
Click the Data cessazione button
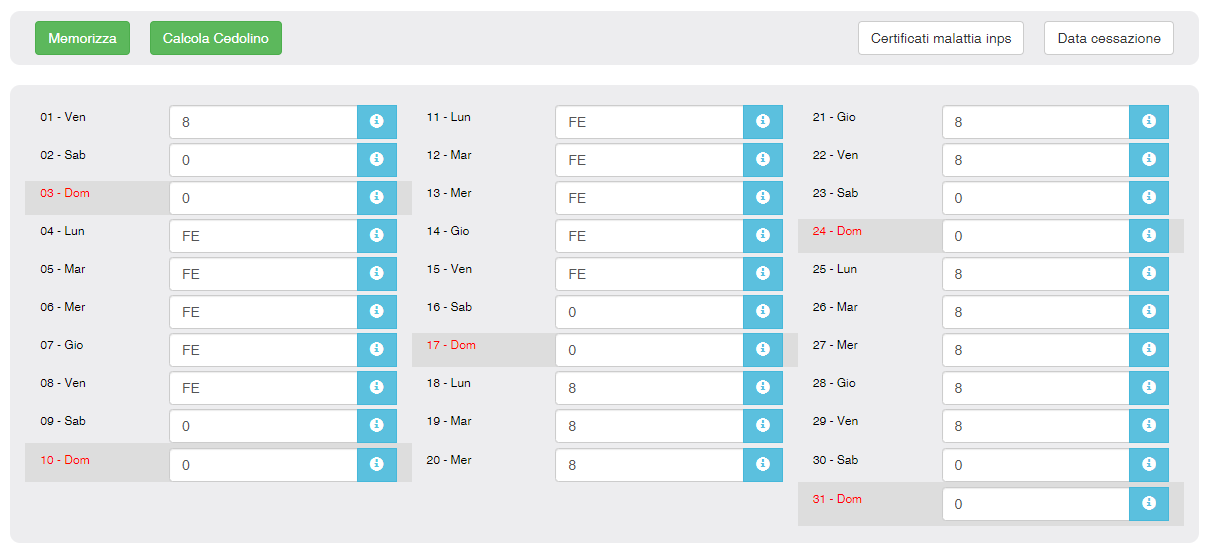pos(1108,38)
